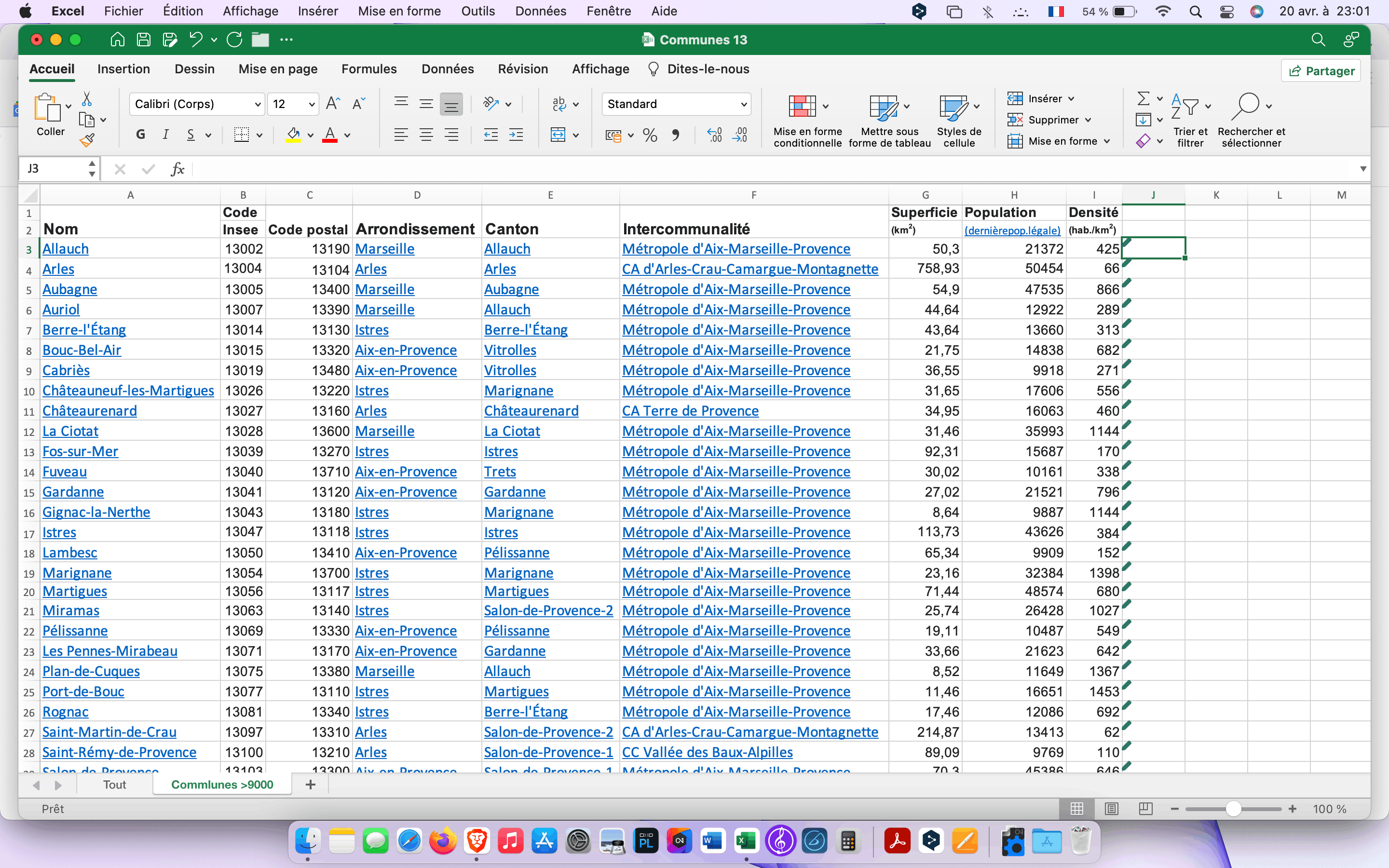
Task: Open the Allauch link in column A
Action: click(x=66, y=248)
